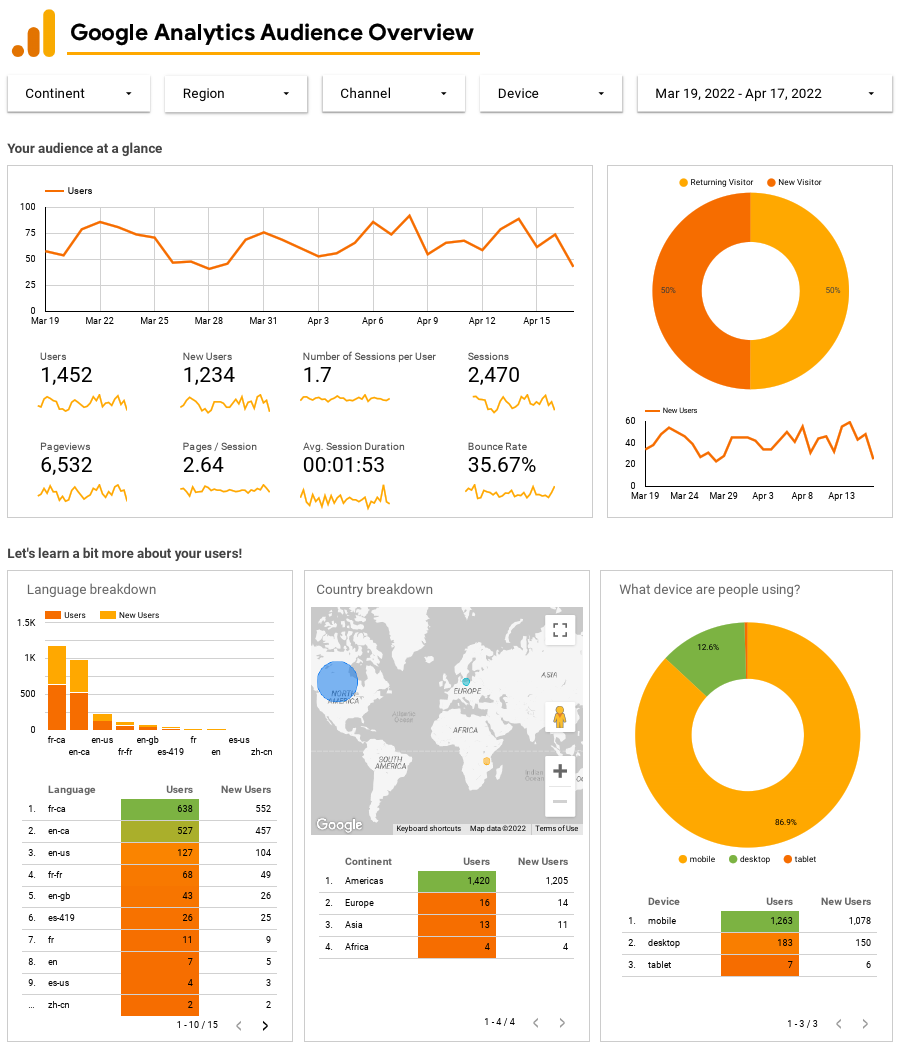This screenshot has height=1050, width=900.
Task: Zoom in on the map with plus icon
Action: (x=560, y=771)
